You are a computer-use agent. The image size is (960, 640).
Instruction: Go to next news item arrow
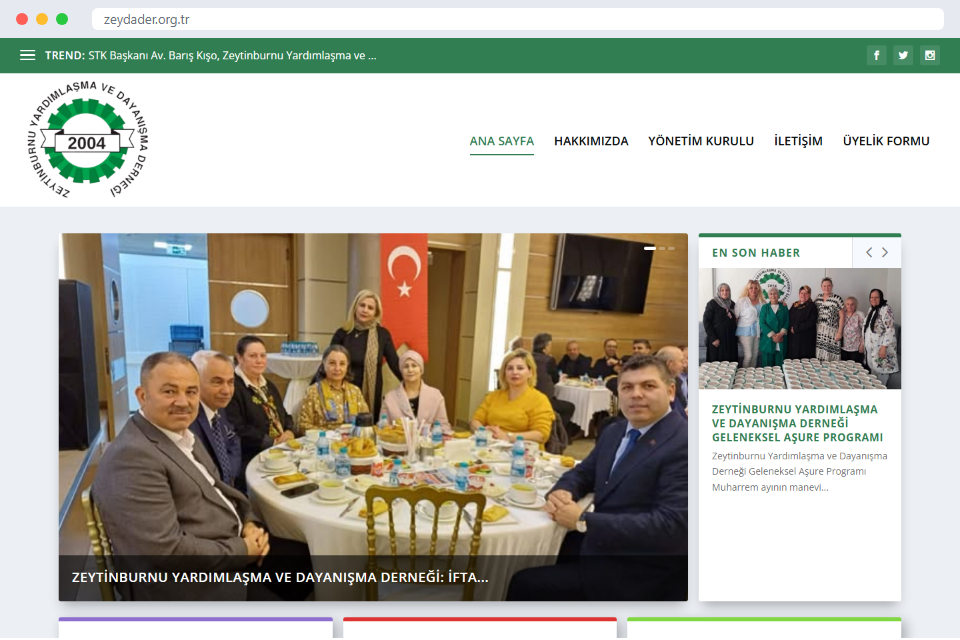pyautogui.click(x=885, y=252)
